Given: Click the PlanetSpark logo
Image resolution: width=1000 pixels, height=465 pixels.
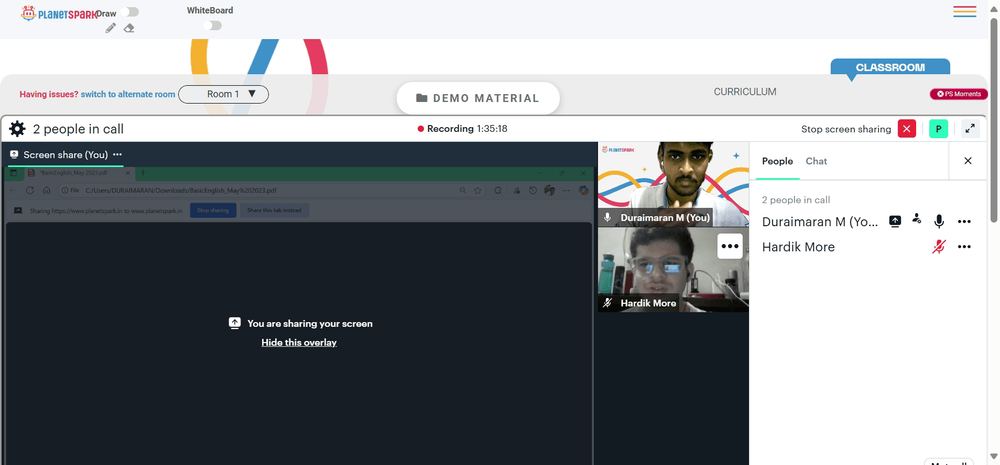Looking at the screenshot, I should pyautogui.click(x=59, y=13).
